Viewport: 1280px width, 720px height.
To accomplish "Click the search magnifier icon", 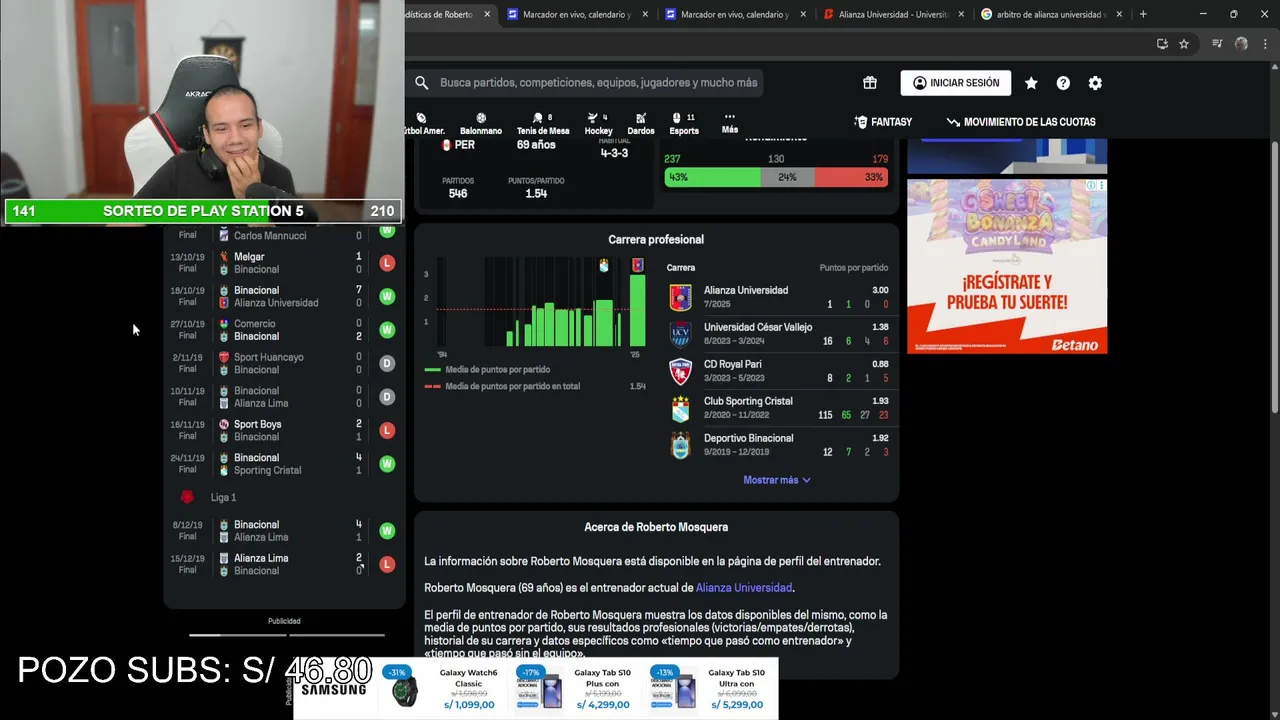I will (x=422, y=83).
